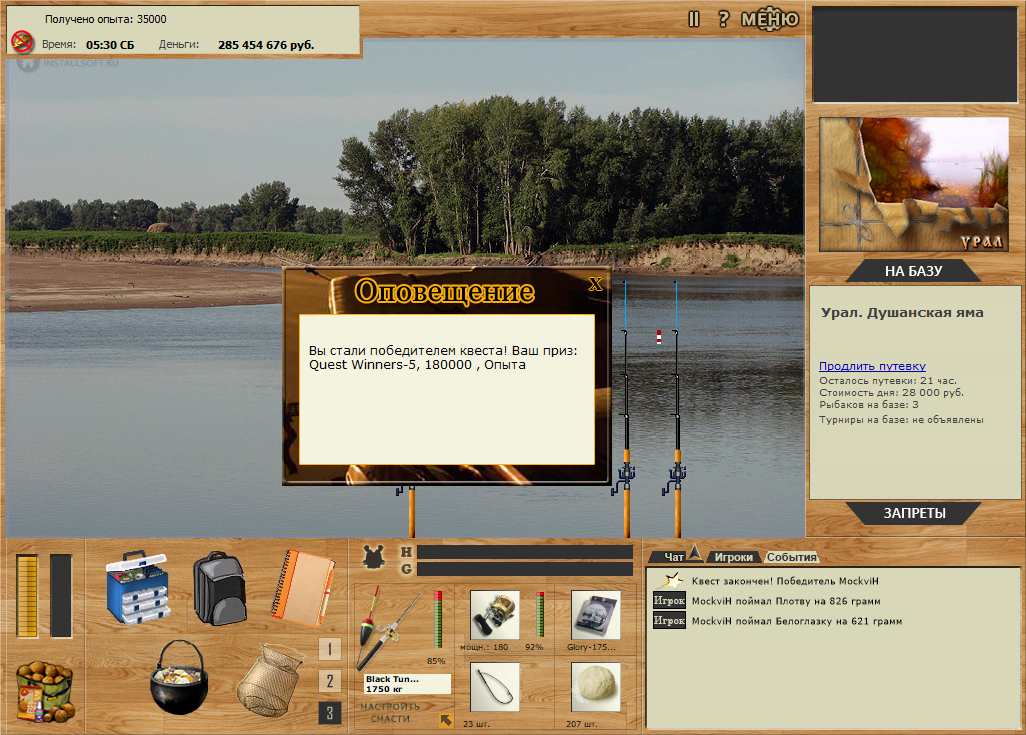Viewport: 1026px width, 735px height.
Task: Pause the game with the pause icon
Action: tap(694, 20)
